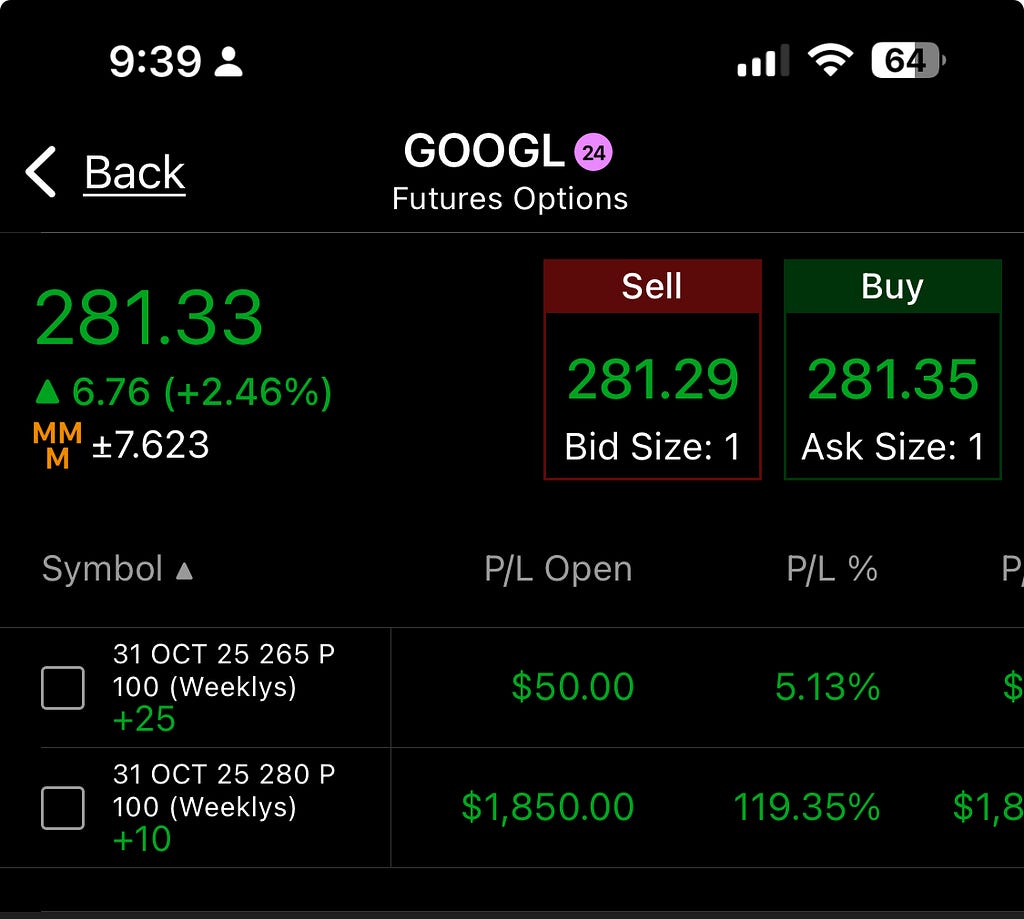Screen dimensions: 1024x919
Task: Open the 31 OCT 25 280 P row
Action: tap(512, 808)
